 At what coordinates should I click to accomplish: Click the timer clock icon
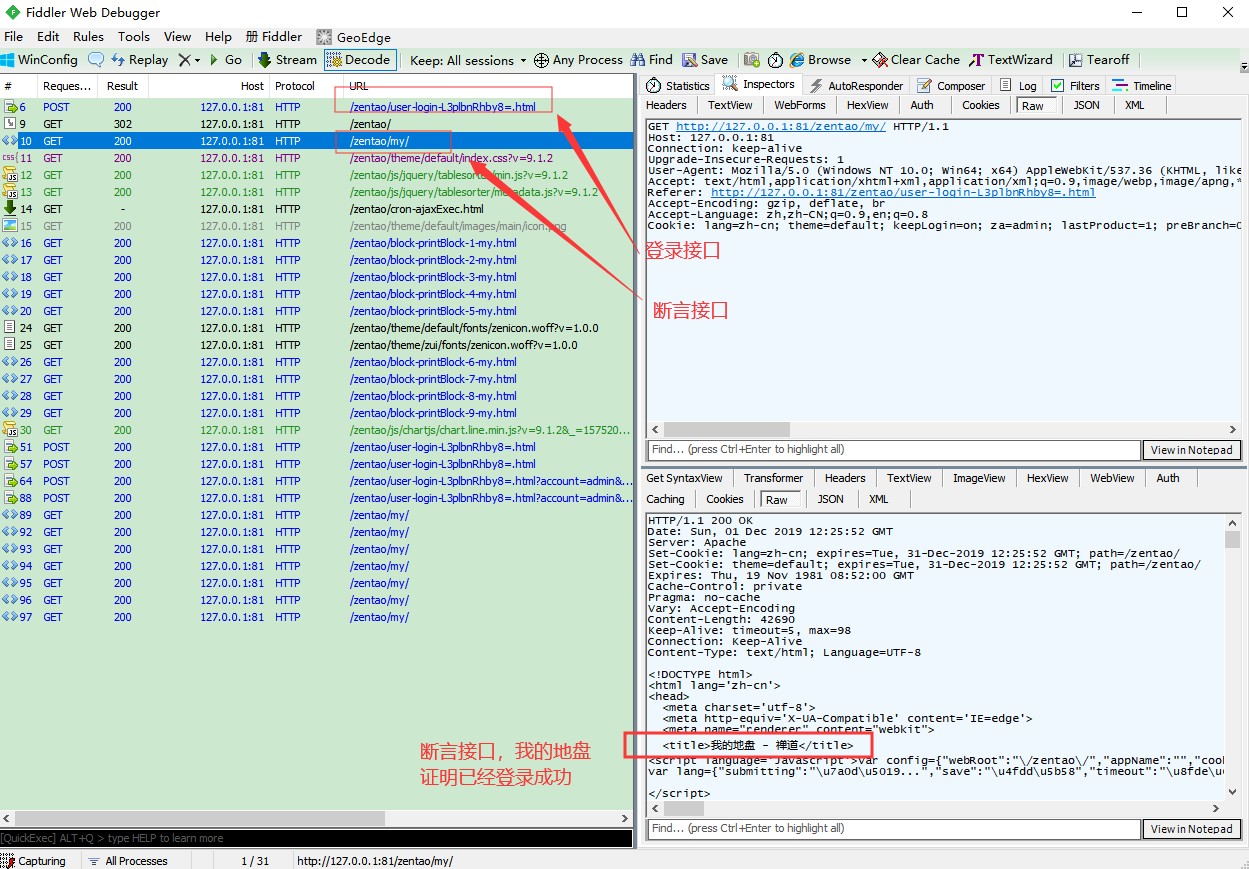click(x=775, y=60)
